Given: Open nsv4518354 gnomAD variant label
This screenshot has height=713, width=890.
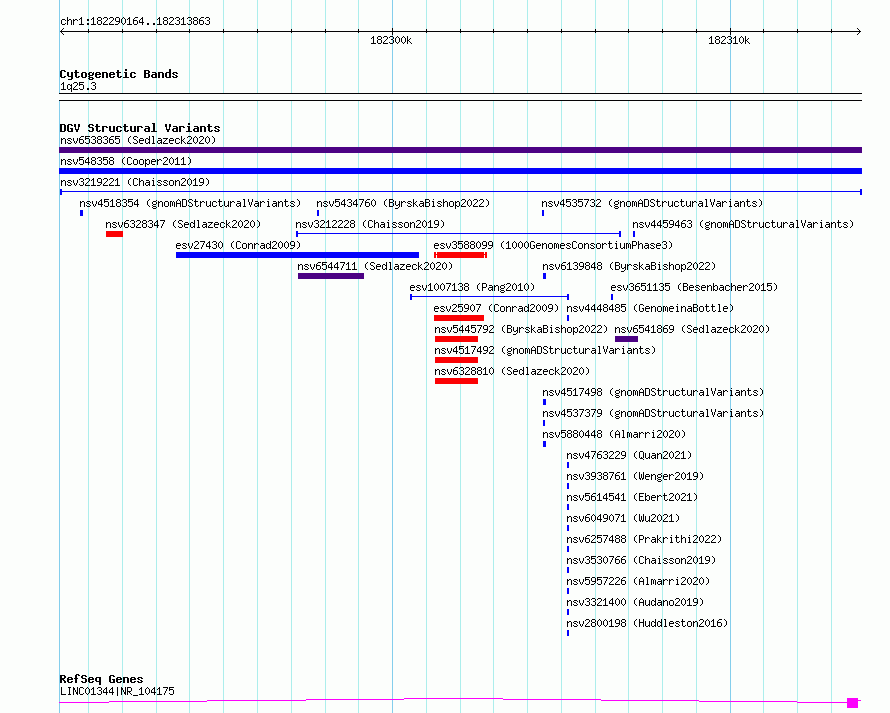Looking at the screenshot, I should (x=190, y=203).
